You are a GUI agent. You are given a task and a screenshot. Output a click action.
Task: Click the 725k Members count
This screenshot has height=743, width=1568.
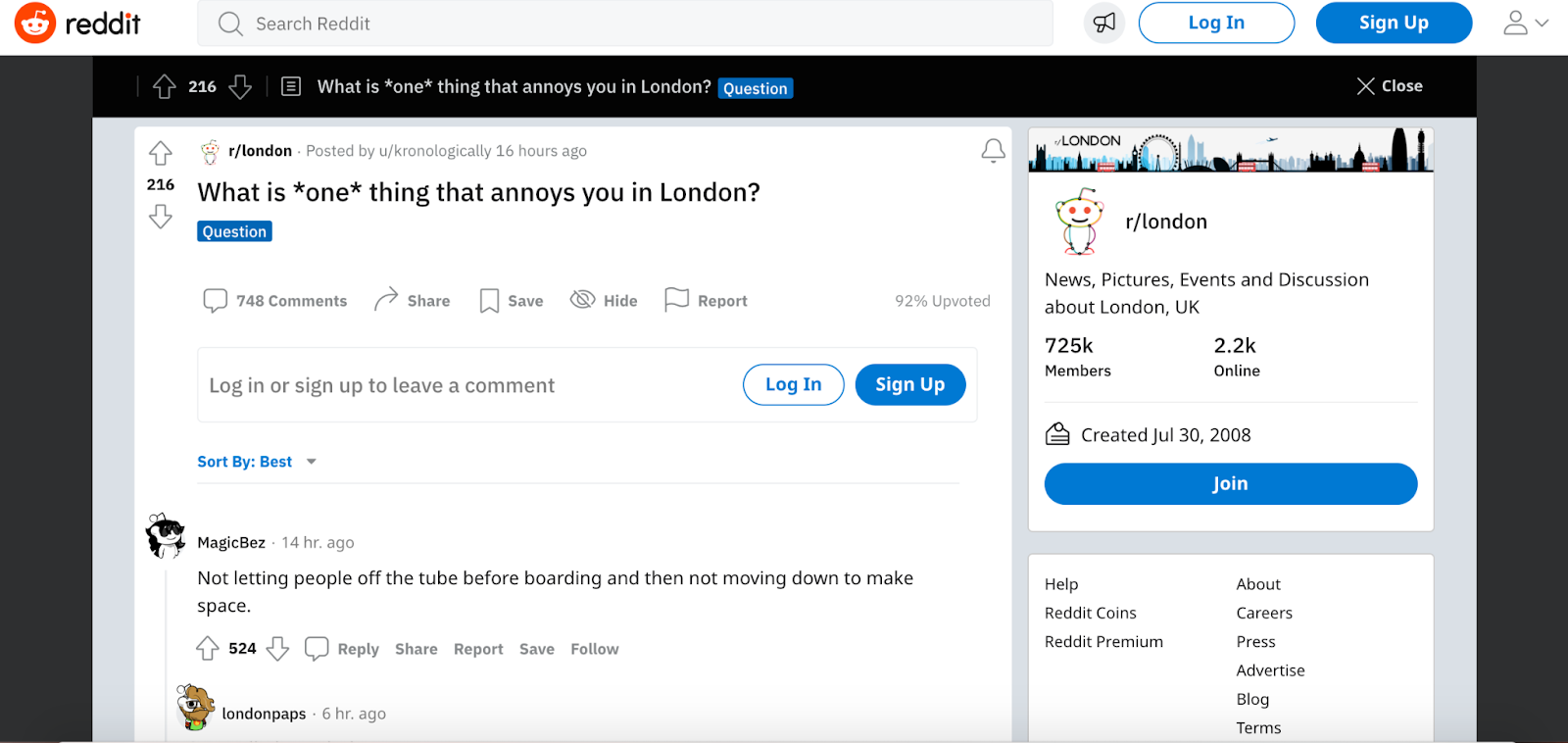(x=1078, y=357)
